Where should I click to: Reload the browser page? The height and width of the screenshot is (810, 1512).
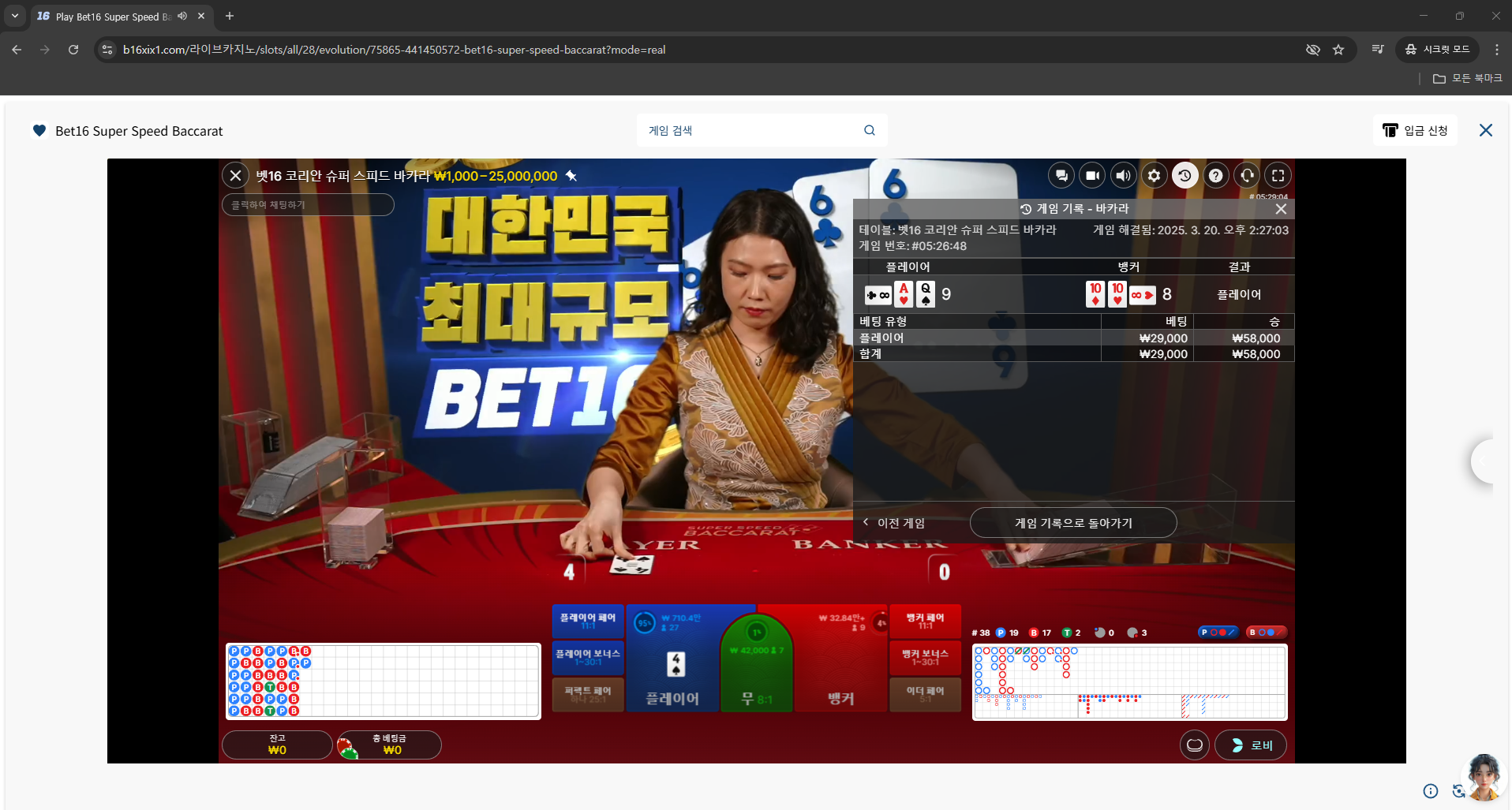[x=73, y=50]
